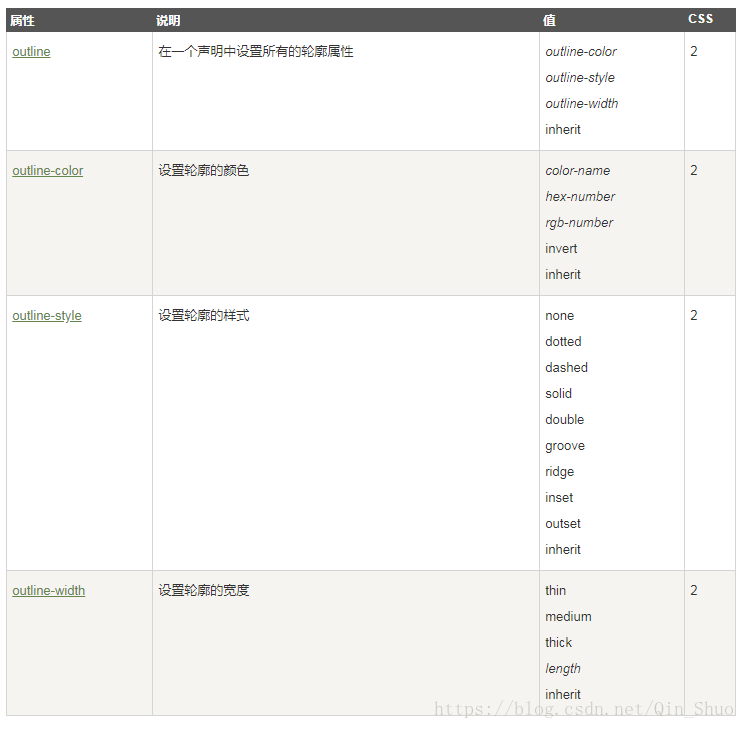Screen dimensions: 745x729
Task: Click the value invert
Action: tap(561, 249)
